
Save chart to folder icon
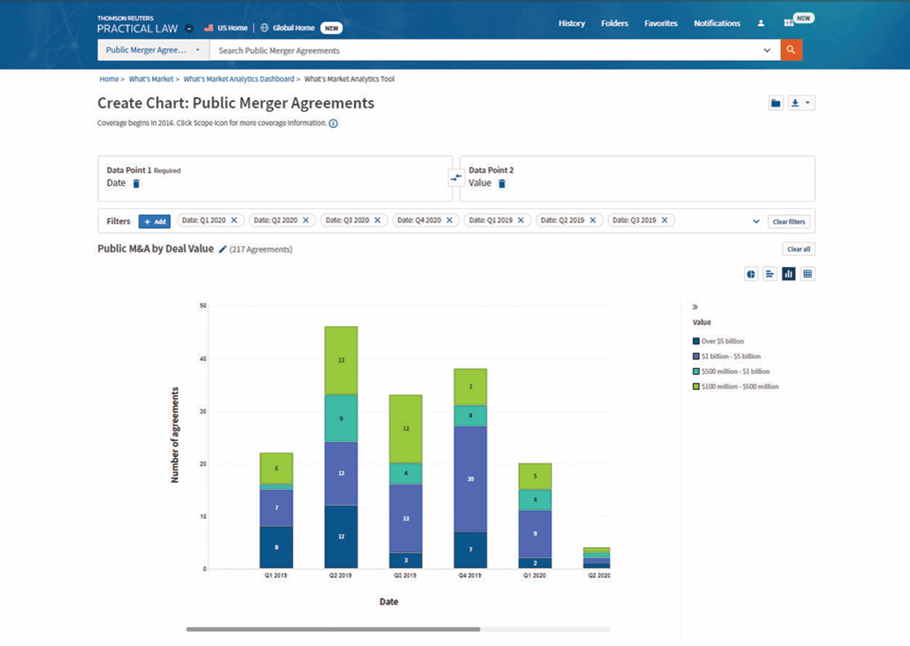pyautogui.click(x=775, y=103)
